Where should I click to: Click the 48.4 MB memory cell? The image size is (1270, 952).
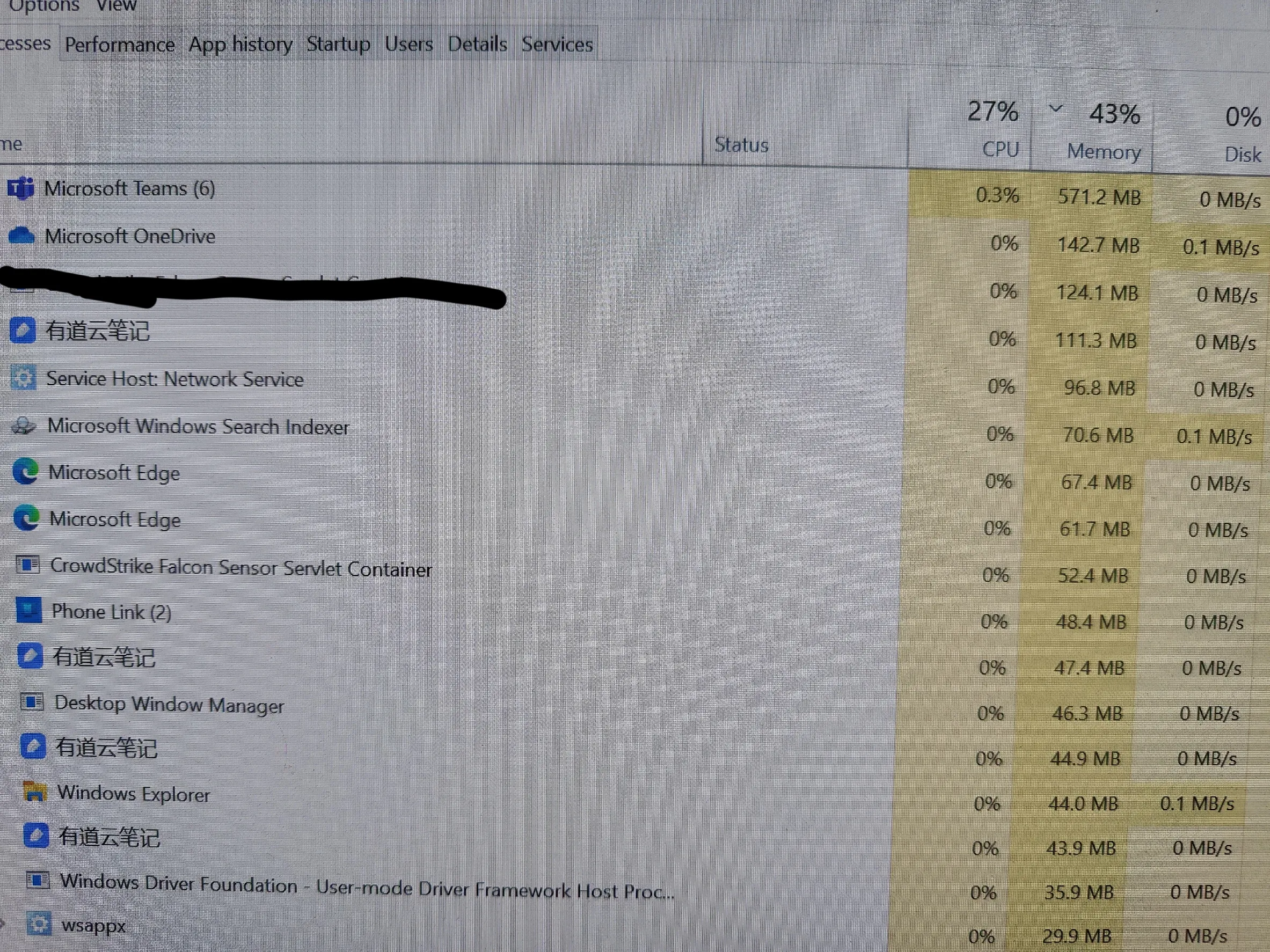click(1091, 621)
